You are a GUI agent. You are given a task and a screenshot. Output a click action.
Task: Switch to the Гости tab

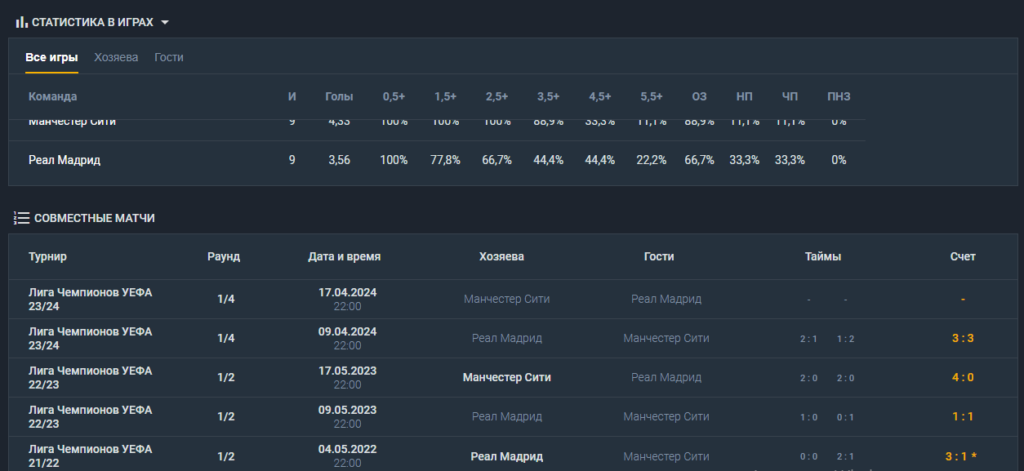[x=168, y=57]
